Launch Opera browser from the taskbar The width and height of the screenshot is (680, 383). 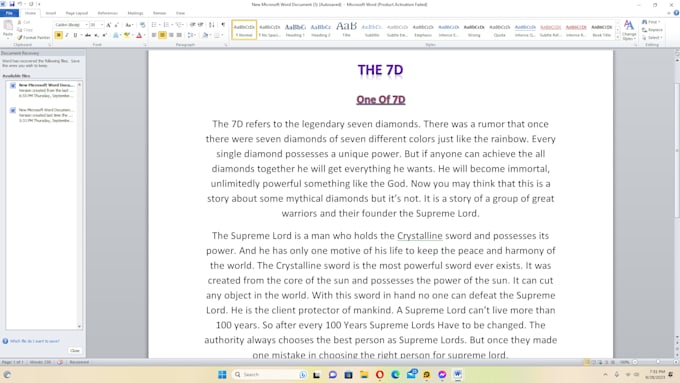(380, 374)
